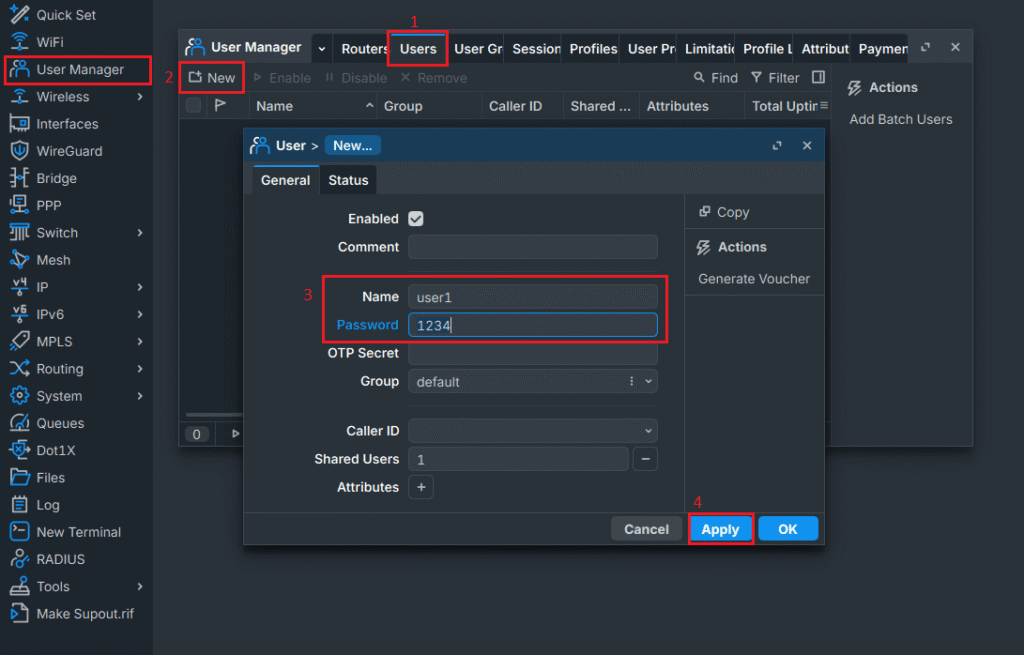Click Copy in the dialog side panel
Screen dimensions: 1024x655
click(725, 212)
